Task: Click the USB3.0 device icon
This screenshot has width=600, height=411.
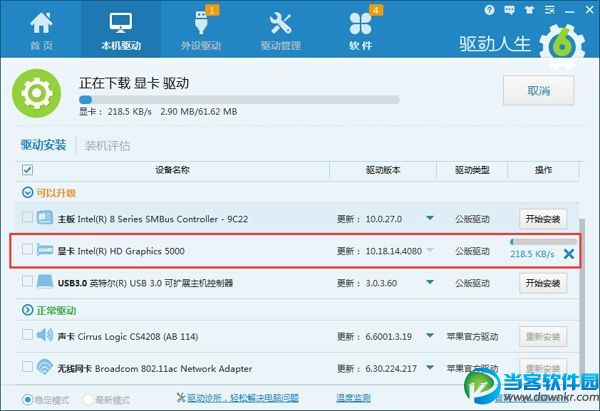Action: pos(45,282)
